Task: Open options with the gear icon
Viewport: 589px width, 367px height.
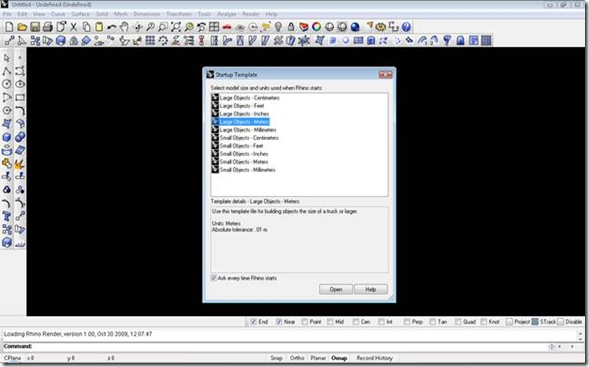Action: coord(381,27)
